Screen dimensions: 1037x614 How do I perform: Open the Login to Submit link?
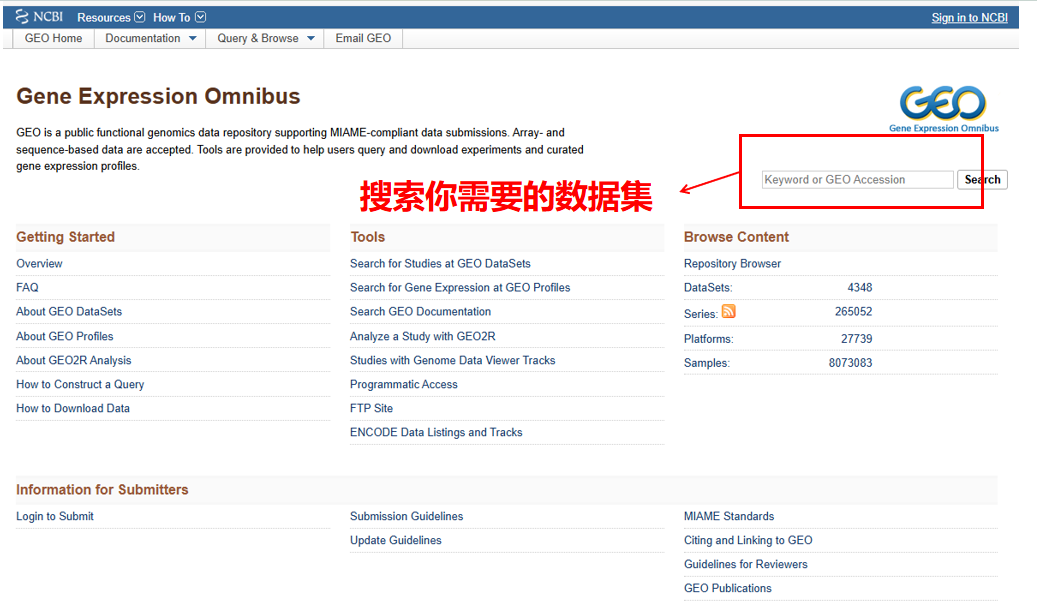[55, 516]
